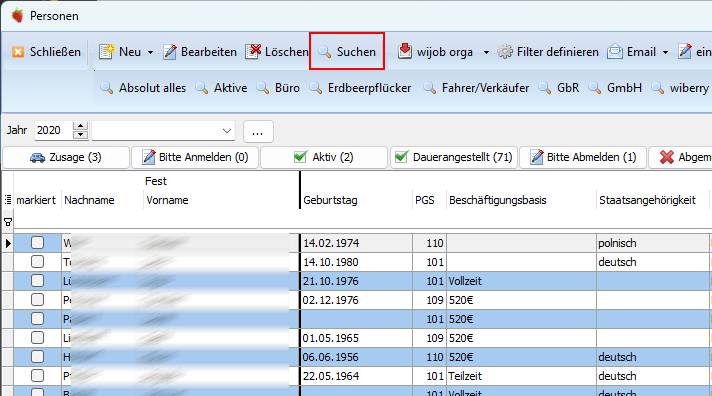712x396 pixels.
Task: Open Filter definieren gear icon
Action: point(505,52)
